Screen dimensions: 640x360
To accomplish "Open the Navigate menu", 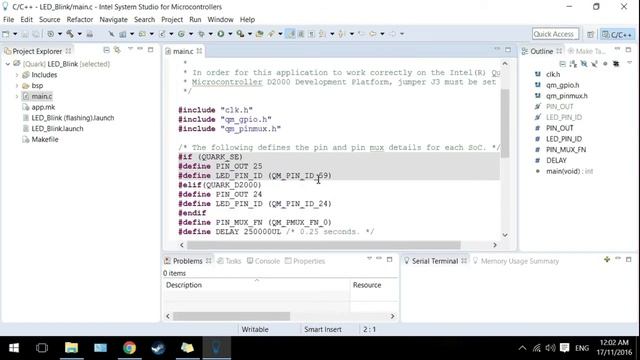I will tap(113, 20).
